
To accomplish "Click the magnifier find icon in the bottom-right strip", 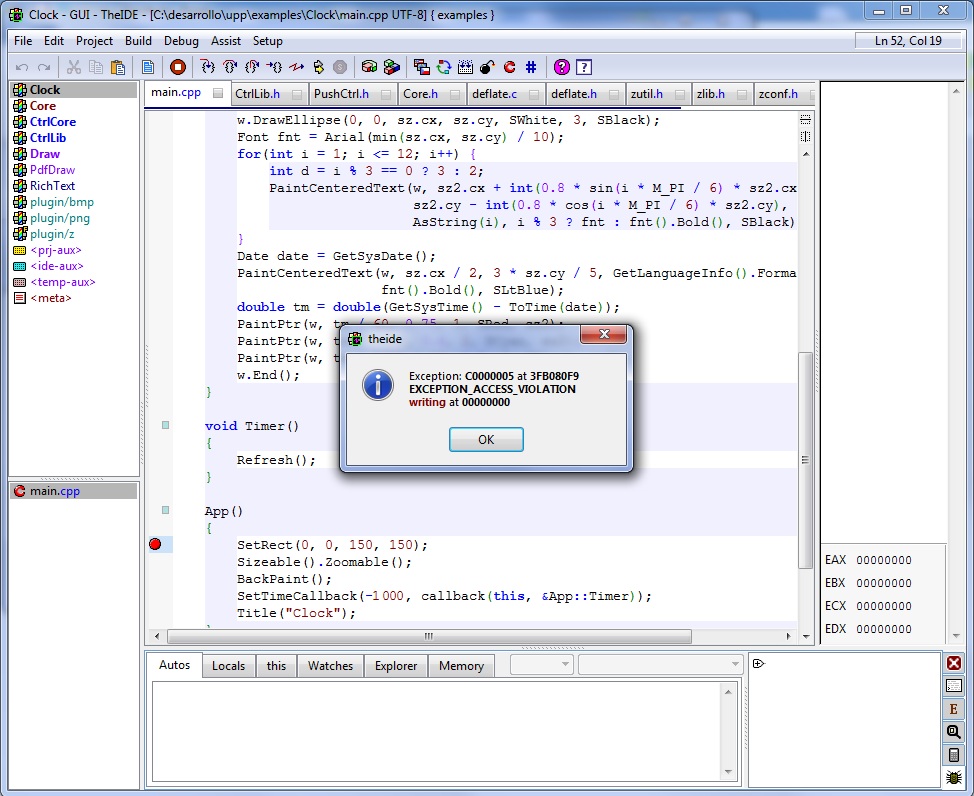I will point(954,732).
